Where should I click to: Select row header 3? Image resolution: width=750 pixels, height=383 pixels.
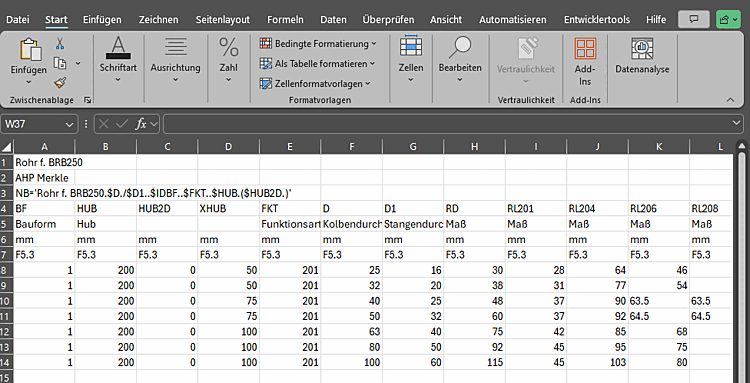tap(7, 193)
